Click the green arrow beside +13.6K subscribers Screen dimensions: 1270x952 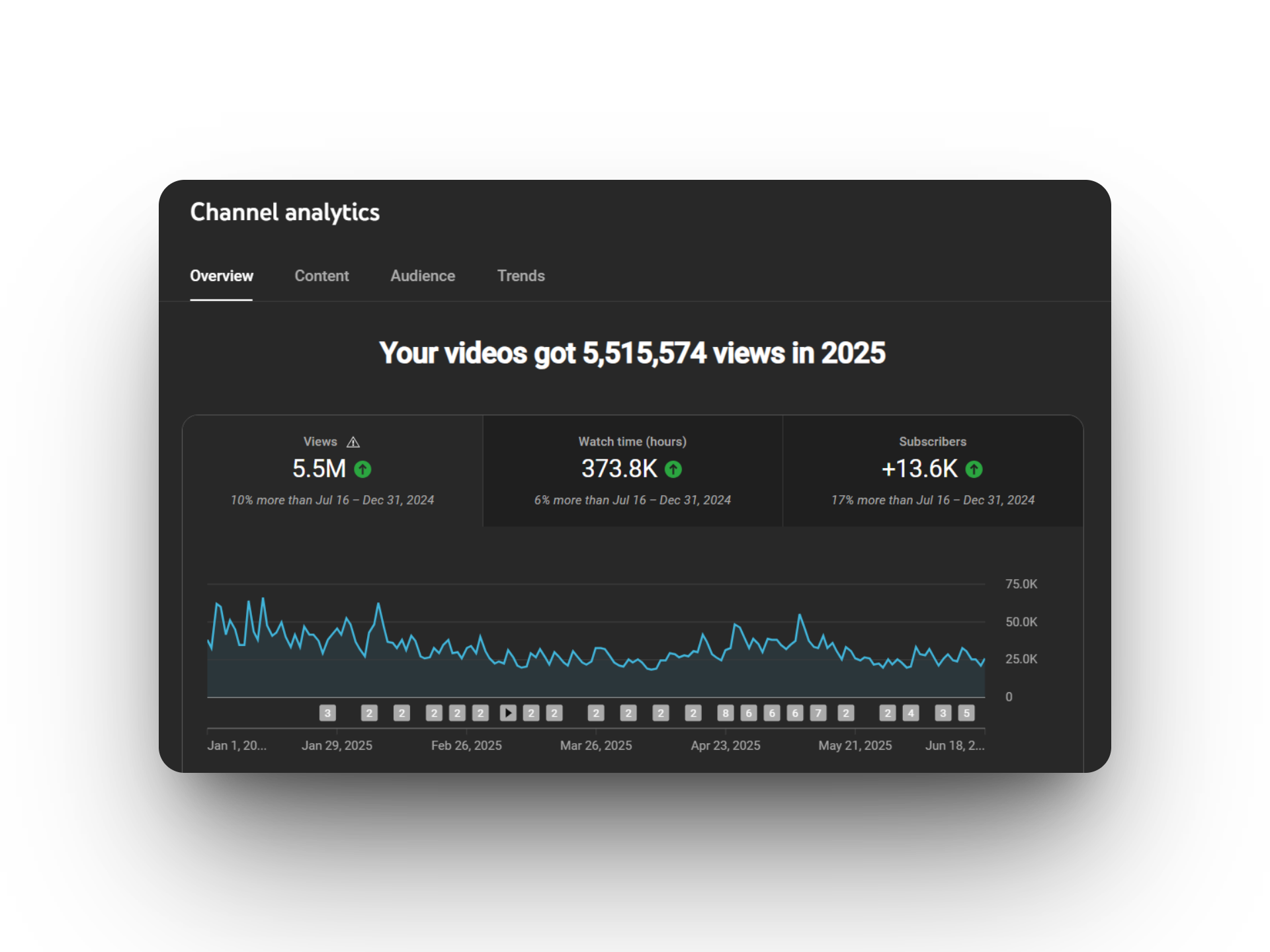(974, 469)
